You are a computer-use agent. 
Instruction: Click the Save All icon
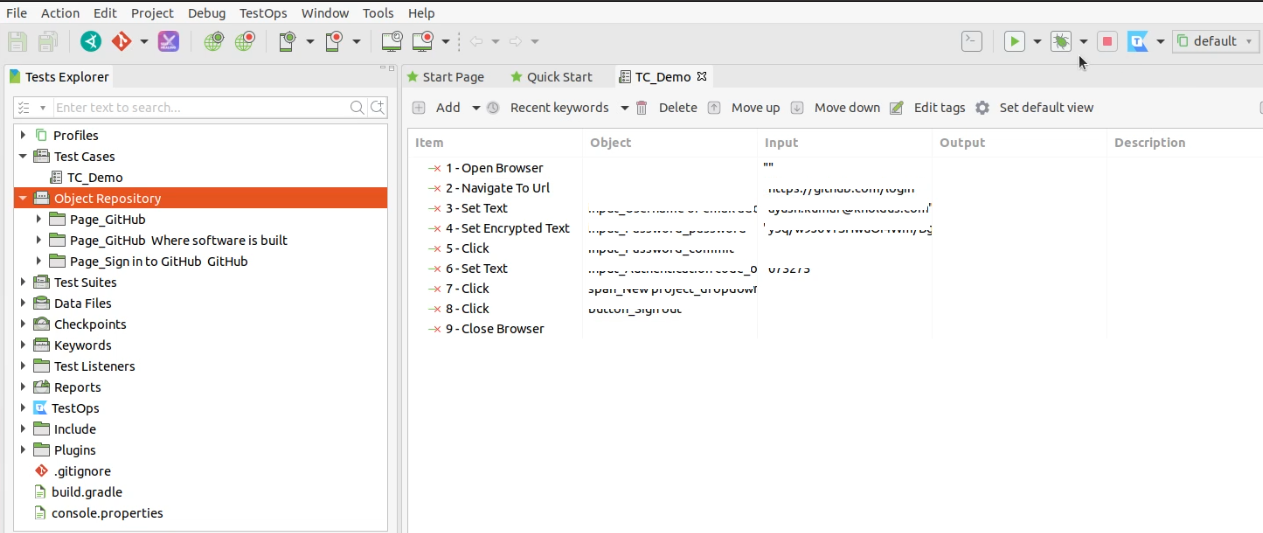pyautogui.click(x=48, y=42)
